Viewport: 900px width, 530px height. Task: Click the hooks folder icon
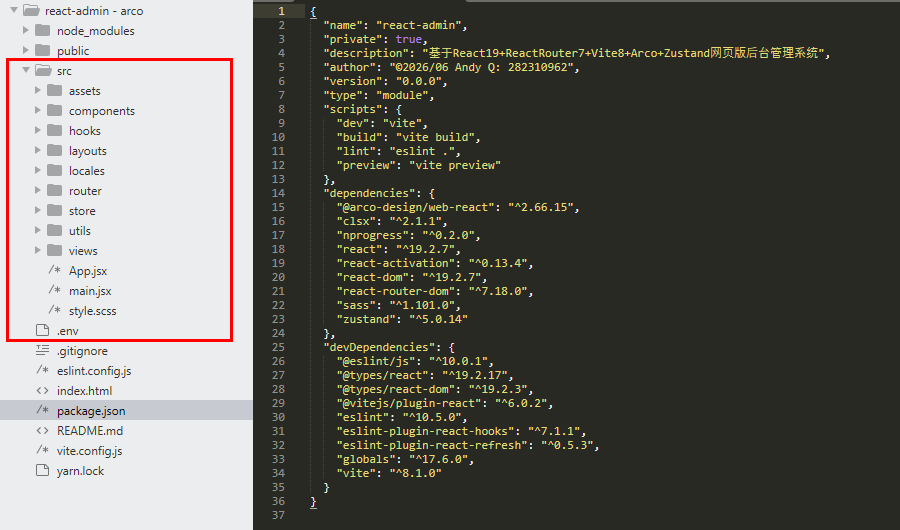tap(55, 130)
